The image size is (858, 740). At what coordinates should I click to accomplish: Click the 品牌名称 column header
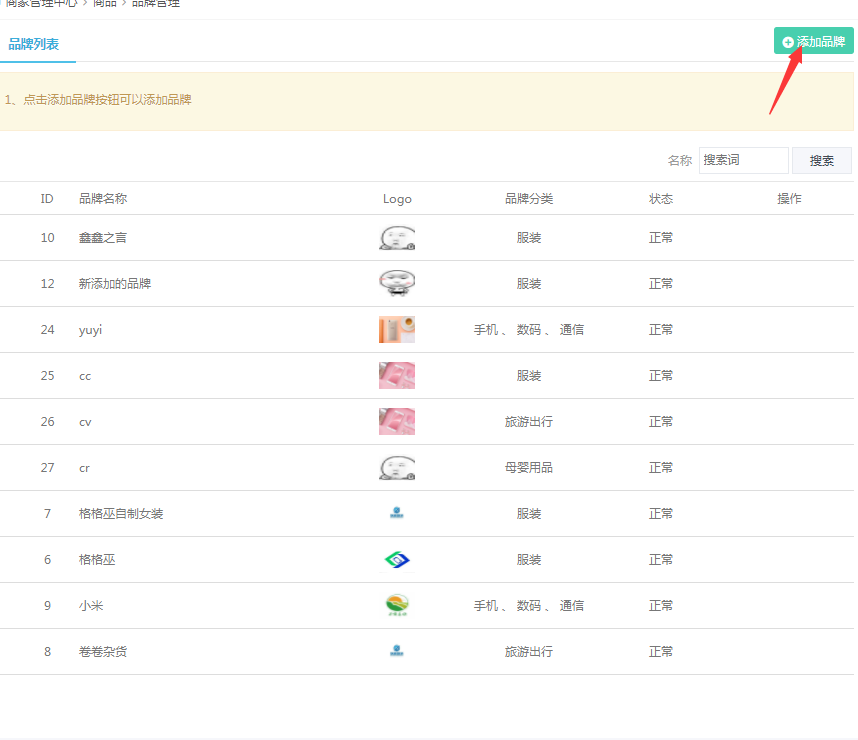(x=103, y=199)
